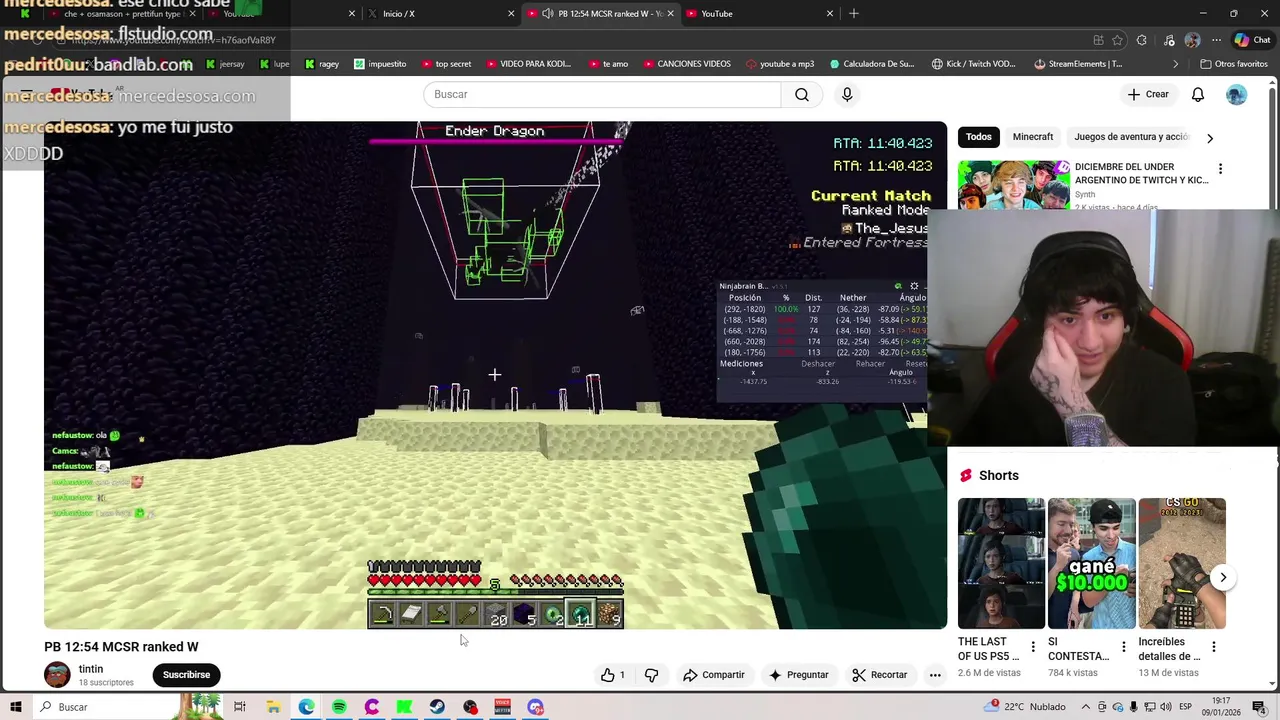Open YouTube notifications bell
Screen dimensions: 1280x720
tap(1198, 94)
